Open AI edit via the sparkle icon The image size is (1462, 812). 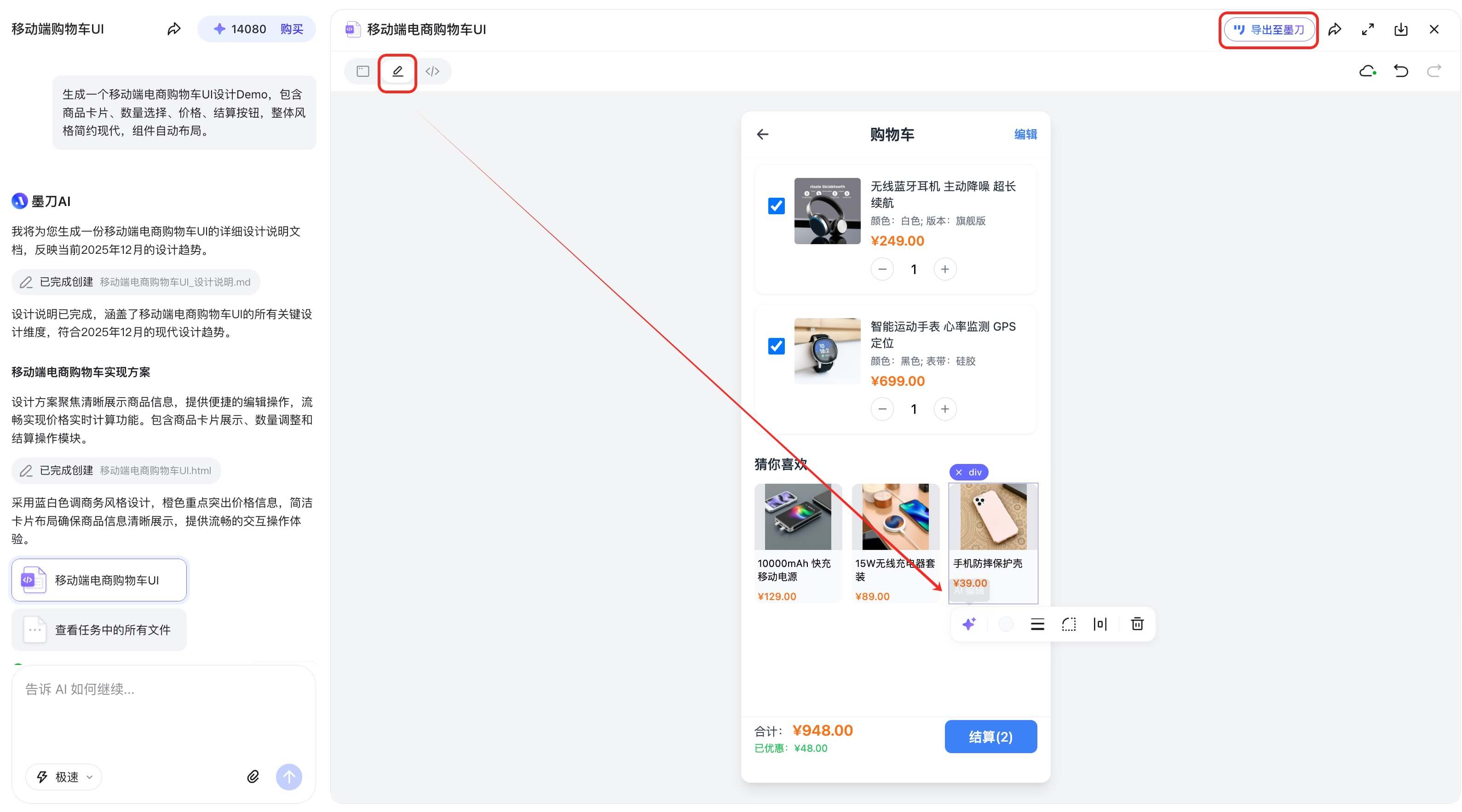[969, 623]
